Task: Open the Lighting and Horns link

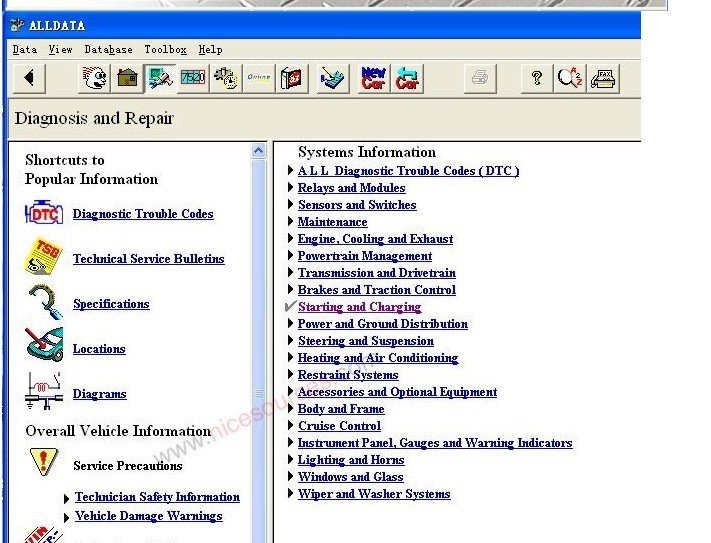Action: 351,460
